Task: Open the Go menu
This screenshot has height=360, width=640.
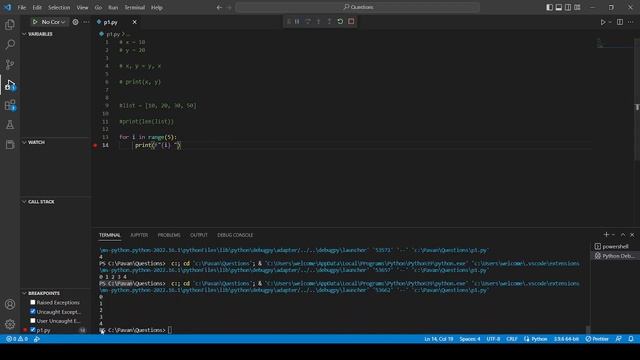Action: [x=98, y=7]
